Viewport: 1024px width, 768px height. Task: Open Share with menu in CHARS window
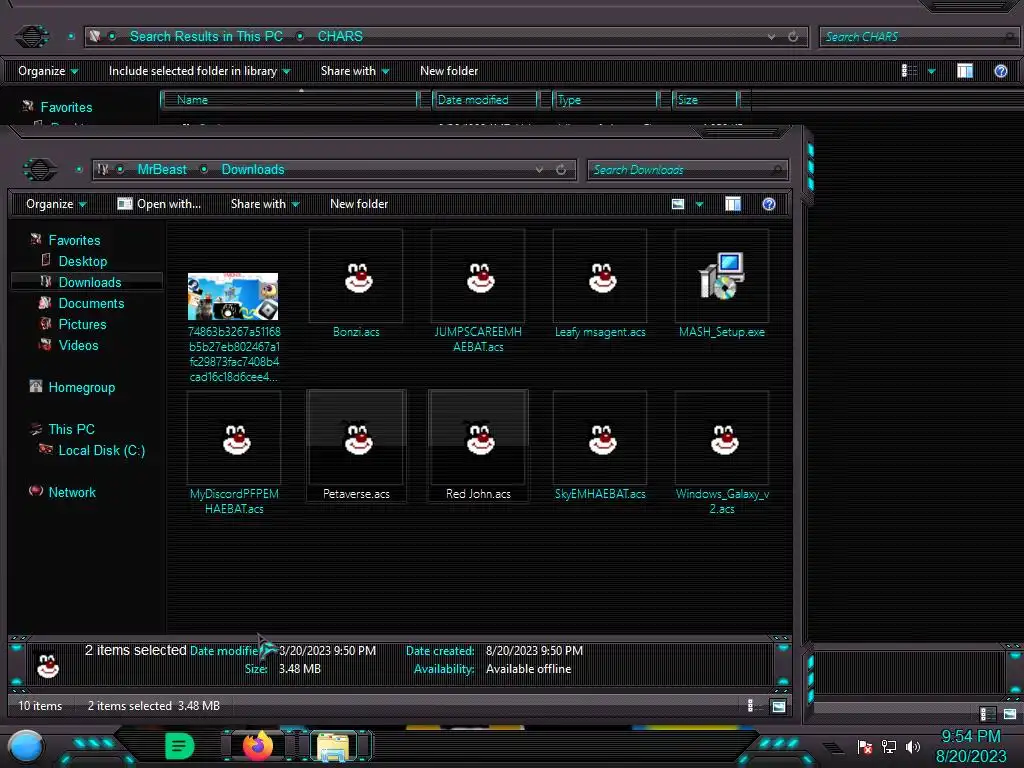click(355, 71)
